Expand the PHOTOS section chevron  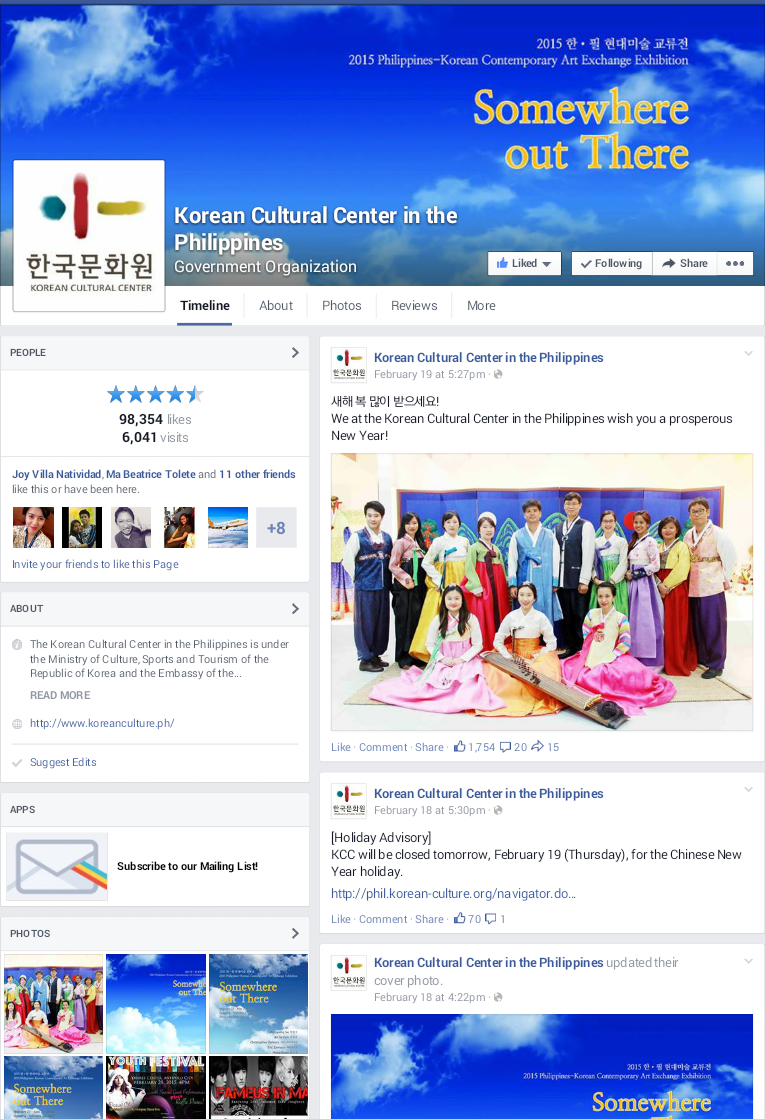click(295, 933)
